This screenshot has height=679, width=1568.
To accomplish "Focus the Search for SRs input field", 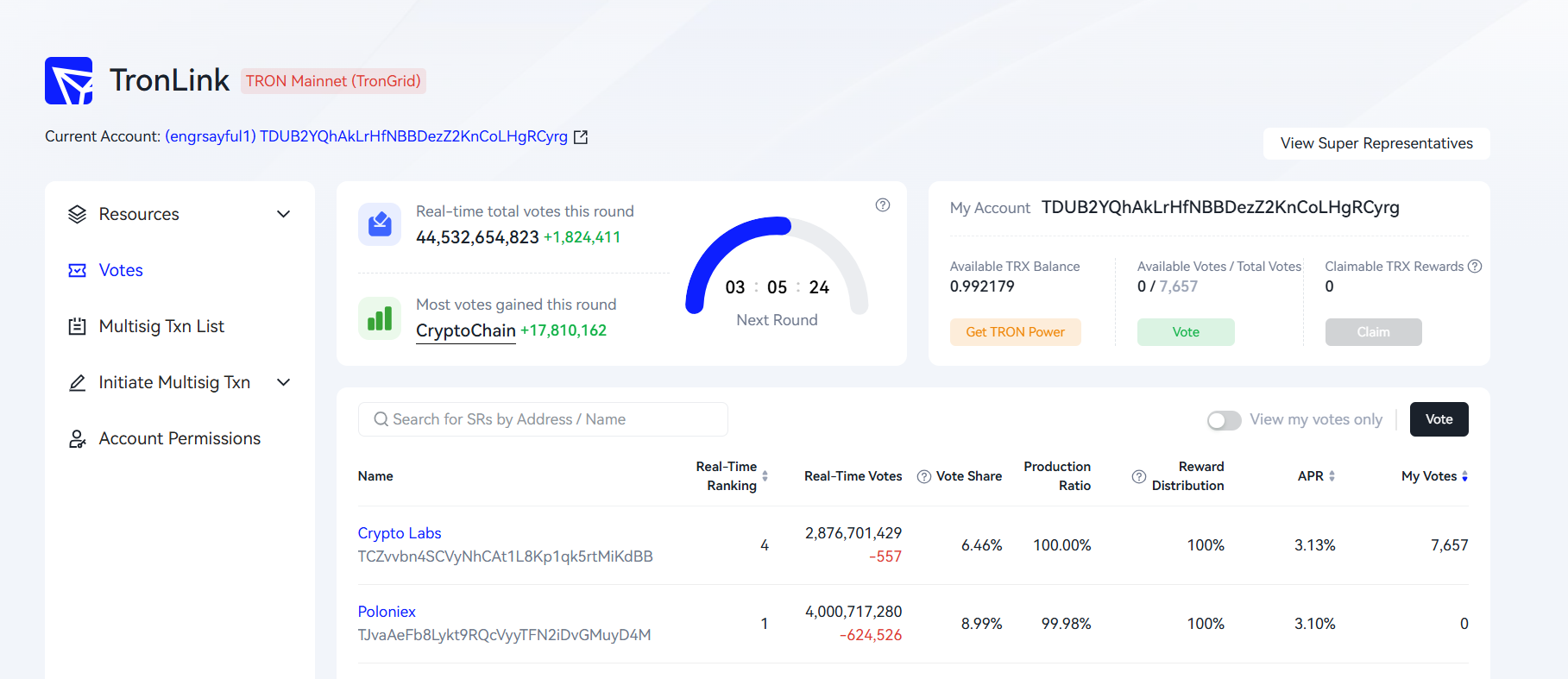I will [543, 419].
